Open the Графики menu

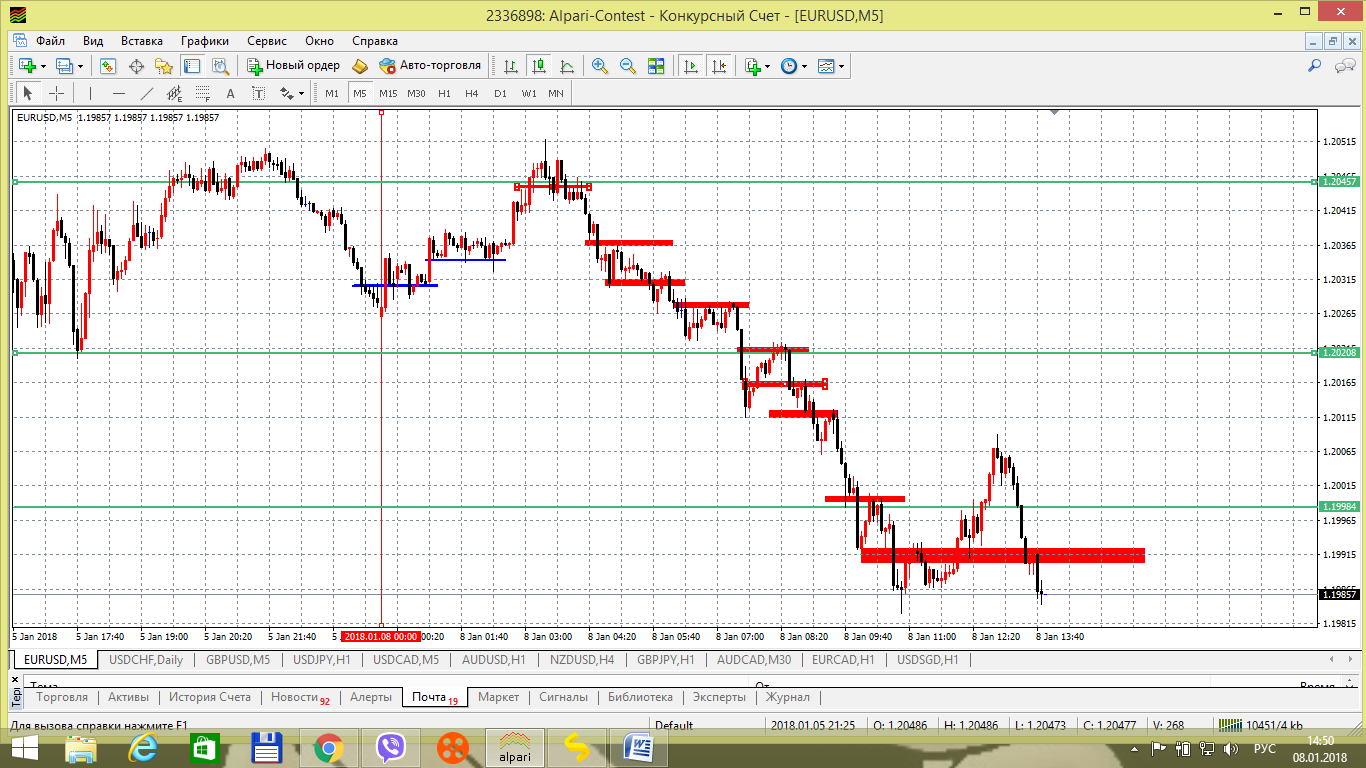click(x=205, y=41)
